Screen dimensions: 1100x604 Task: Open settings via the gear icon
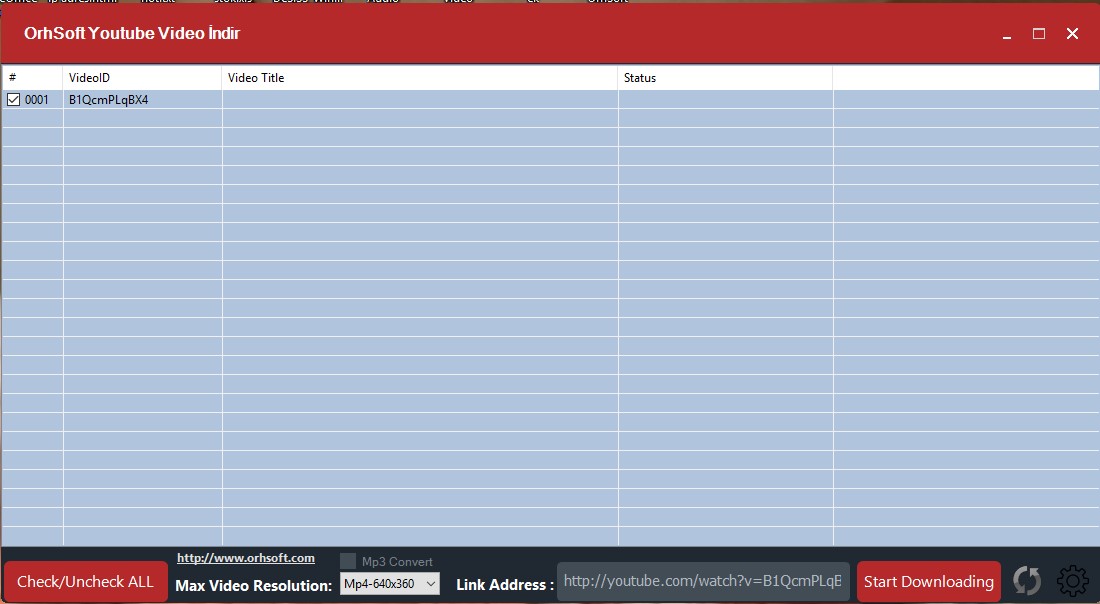tap(1072, 581)
